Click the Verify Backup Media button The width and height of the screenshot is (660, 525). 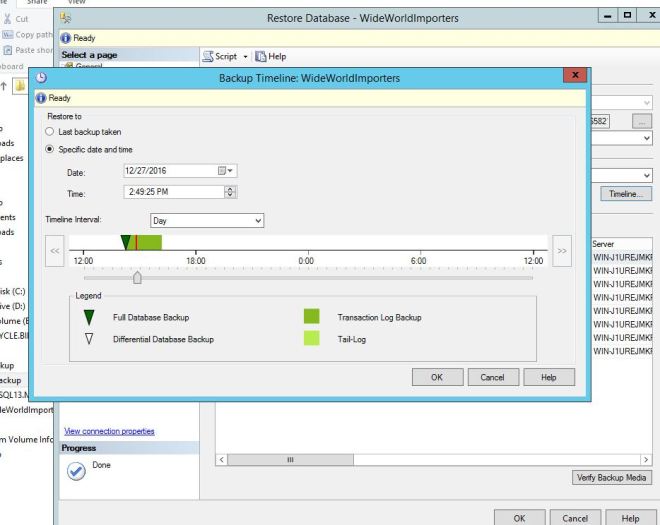click(611, 479)
